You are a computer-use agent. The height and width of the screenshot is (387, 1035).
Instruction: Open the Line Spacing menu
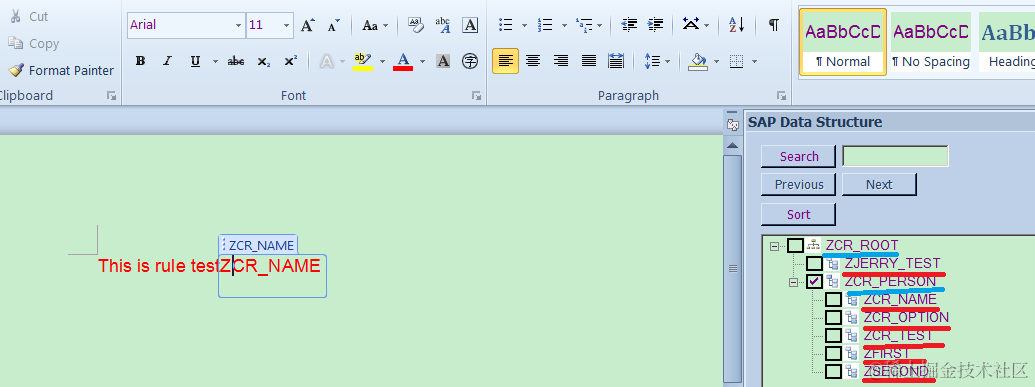(x=657, y=61)
